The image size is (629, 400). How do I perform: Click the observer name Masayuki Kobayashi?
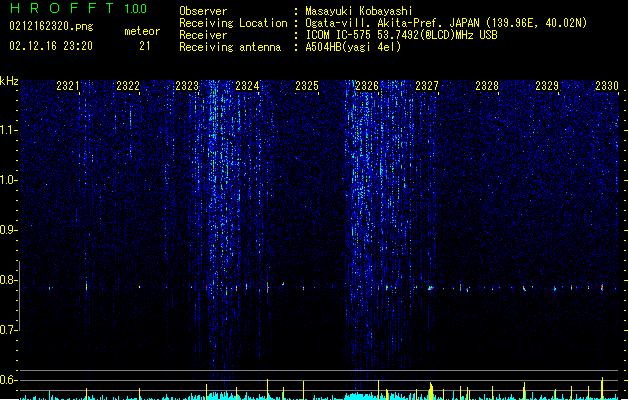click(x=359, y=11)
